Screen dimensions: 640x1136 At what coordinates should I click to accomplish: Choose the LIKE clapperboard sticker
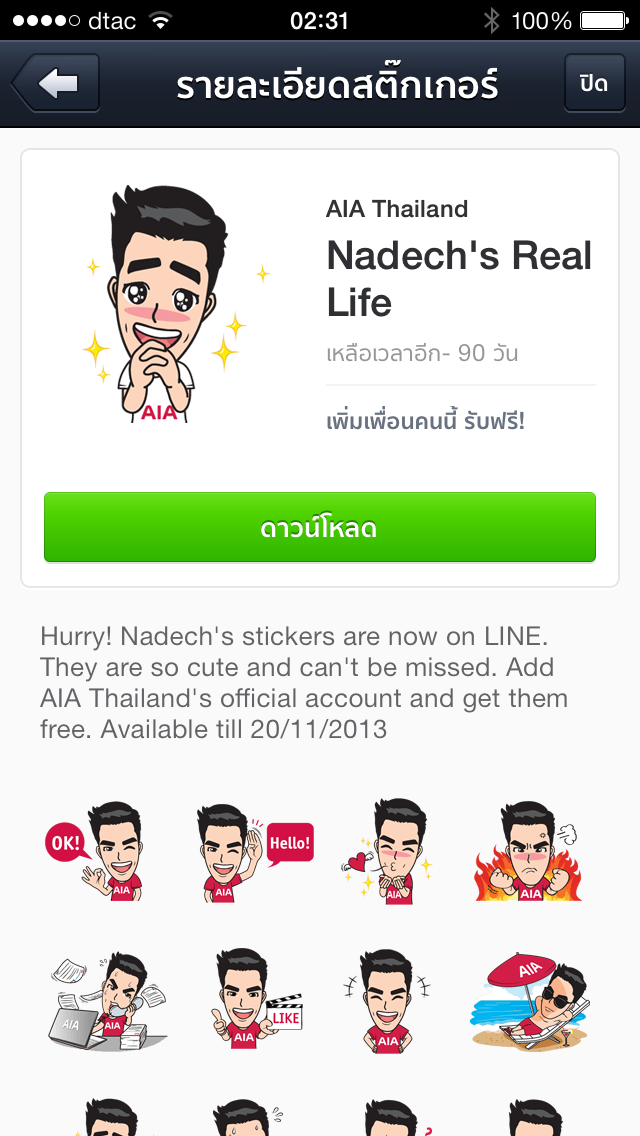click(x=255, y=998)
